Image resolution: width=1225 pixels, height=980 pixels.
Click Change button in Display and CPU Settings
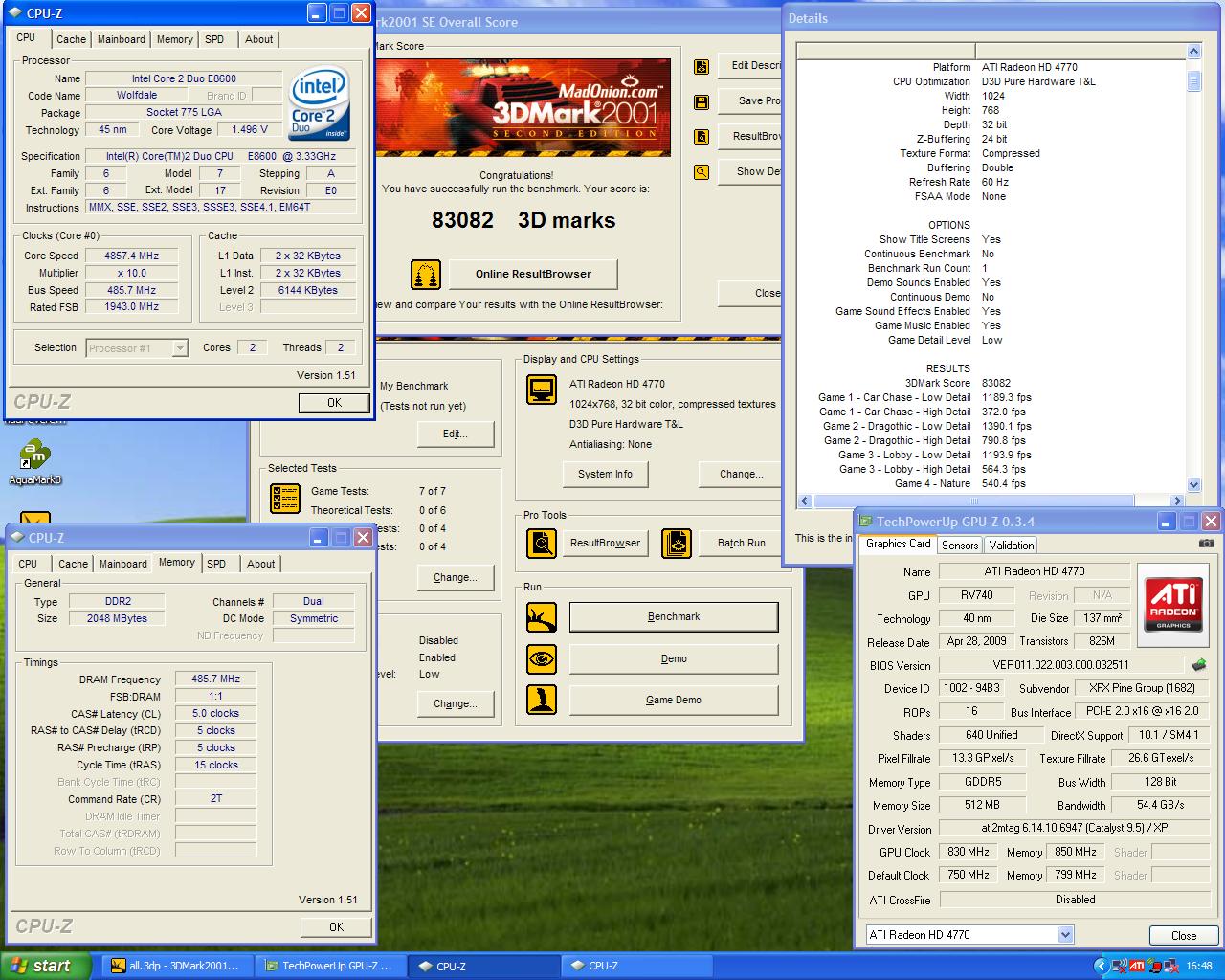point(742,474)
